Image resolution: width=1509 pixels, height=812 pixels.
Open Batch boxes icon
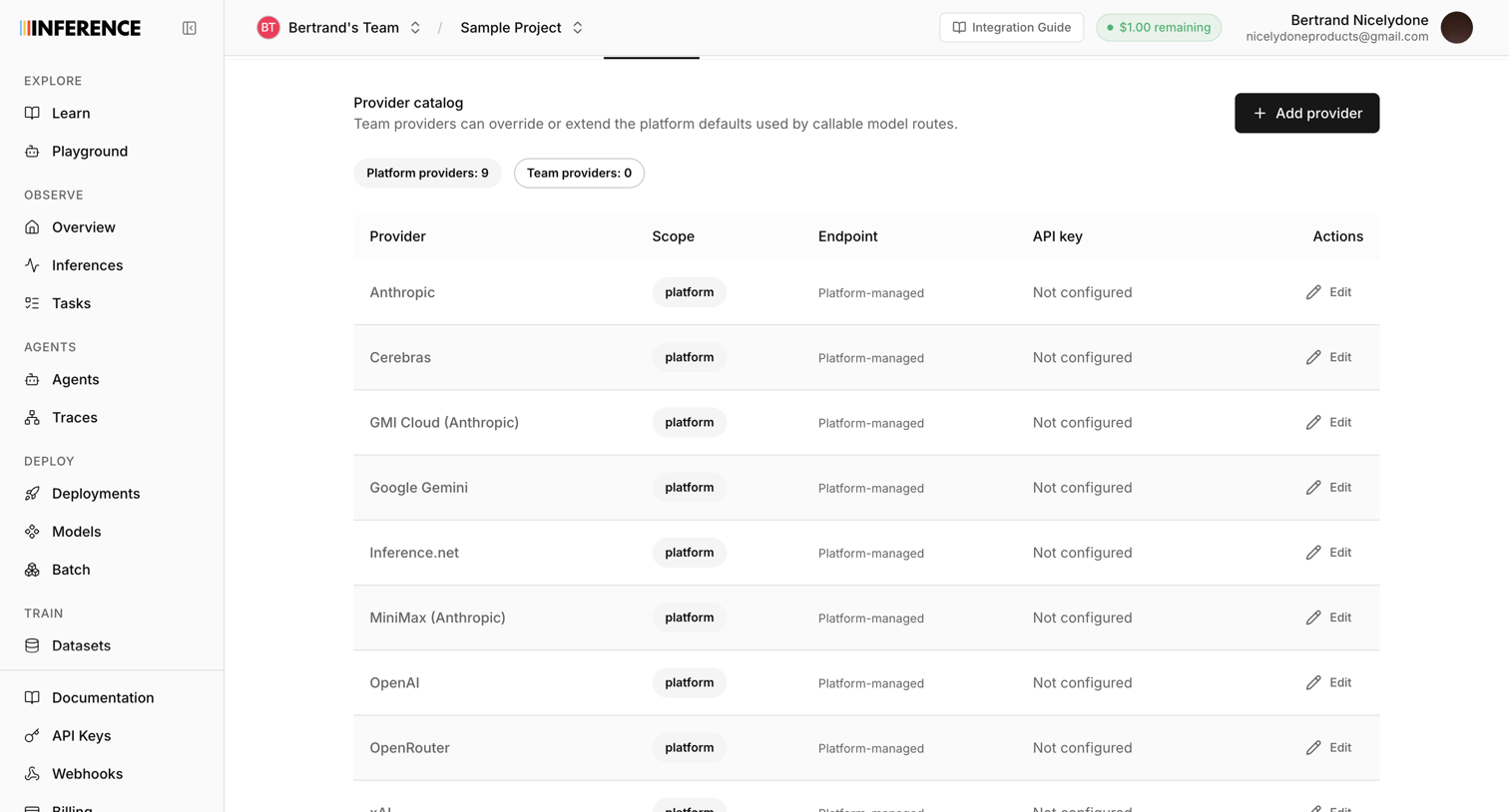[x=32, y=569]
